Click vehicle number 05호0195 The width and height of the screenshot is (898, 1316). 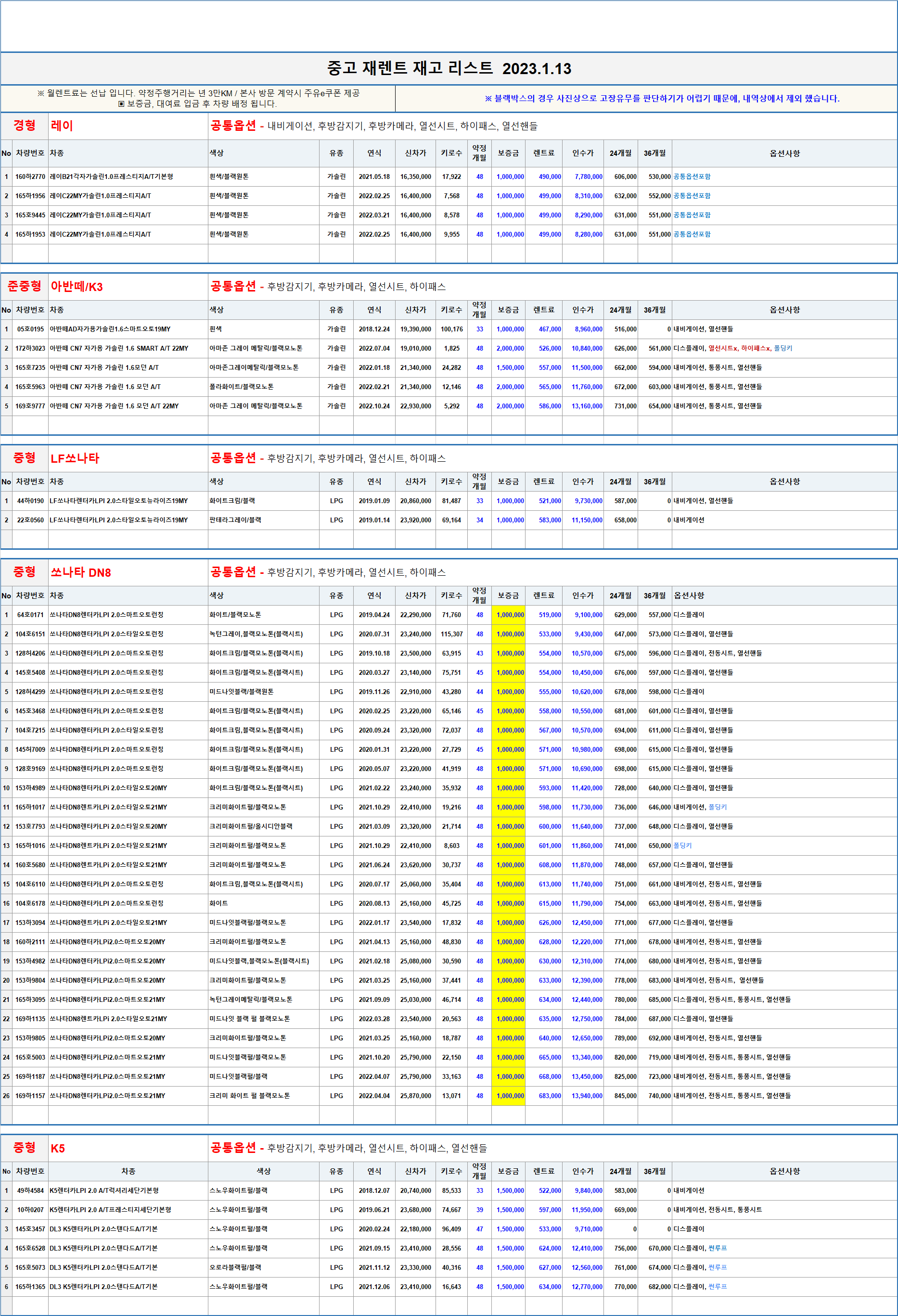pyautogui.click(x=31, y=329)
